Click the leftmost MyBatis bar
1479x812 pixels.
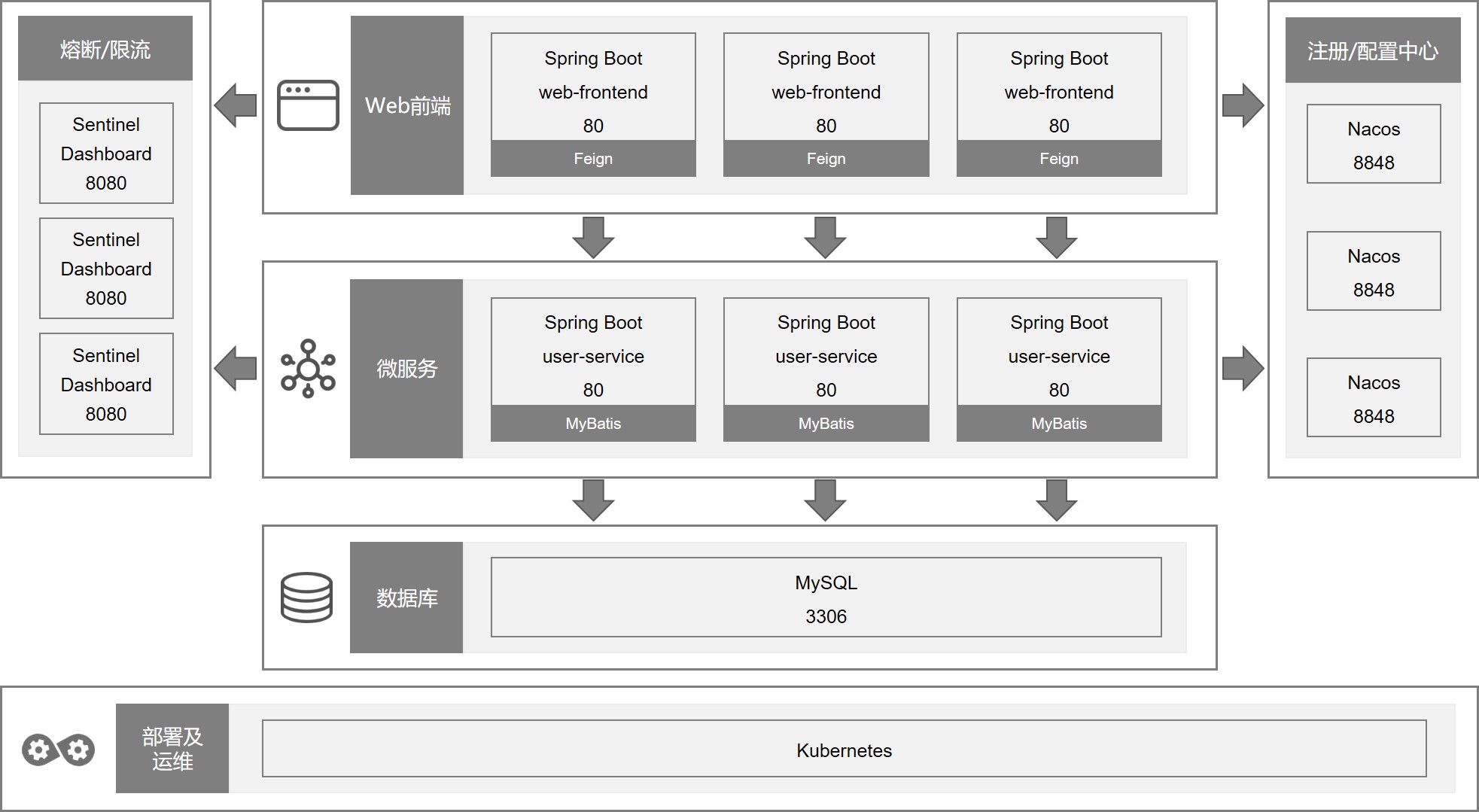tap(593, 424)
